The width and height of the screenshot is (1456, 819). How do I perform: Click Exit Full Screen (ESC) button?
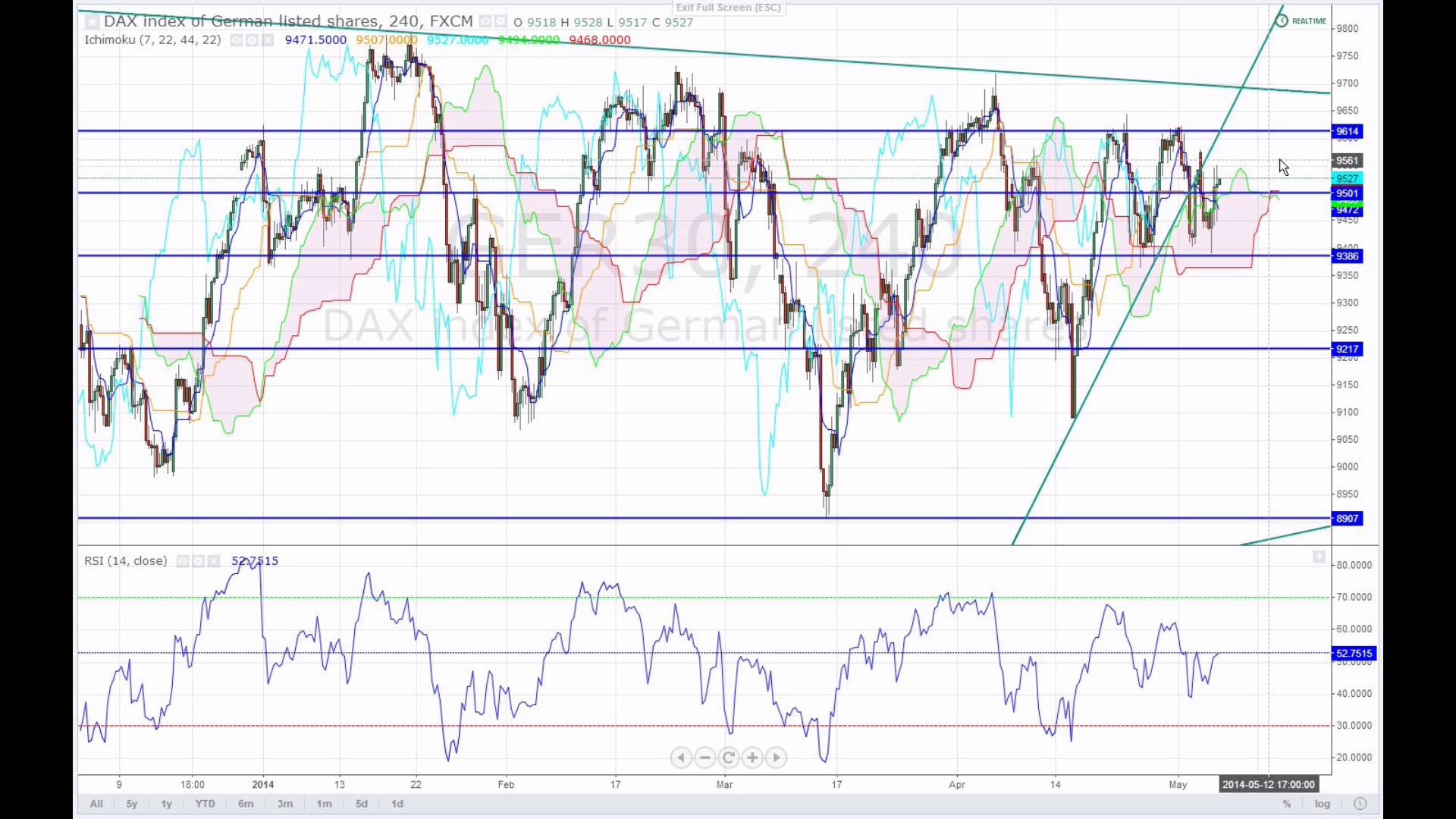coord(728,8)
